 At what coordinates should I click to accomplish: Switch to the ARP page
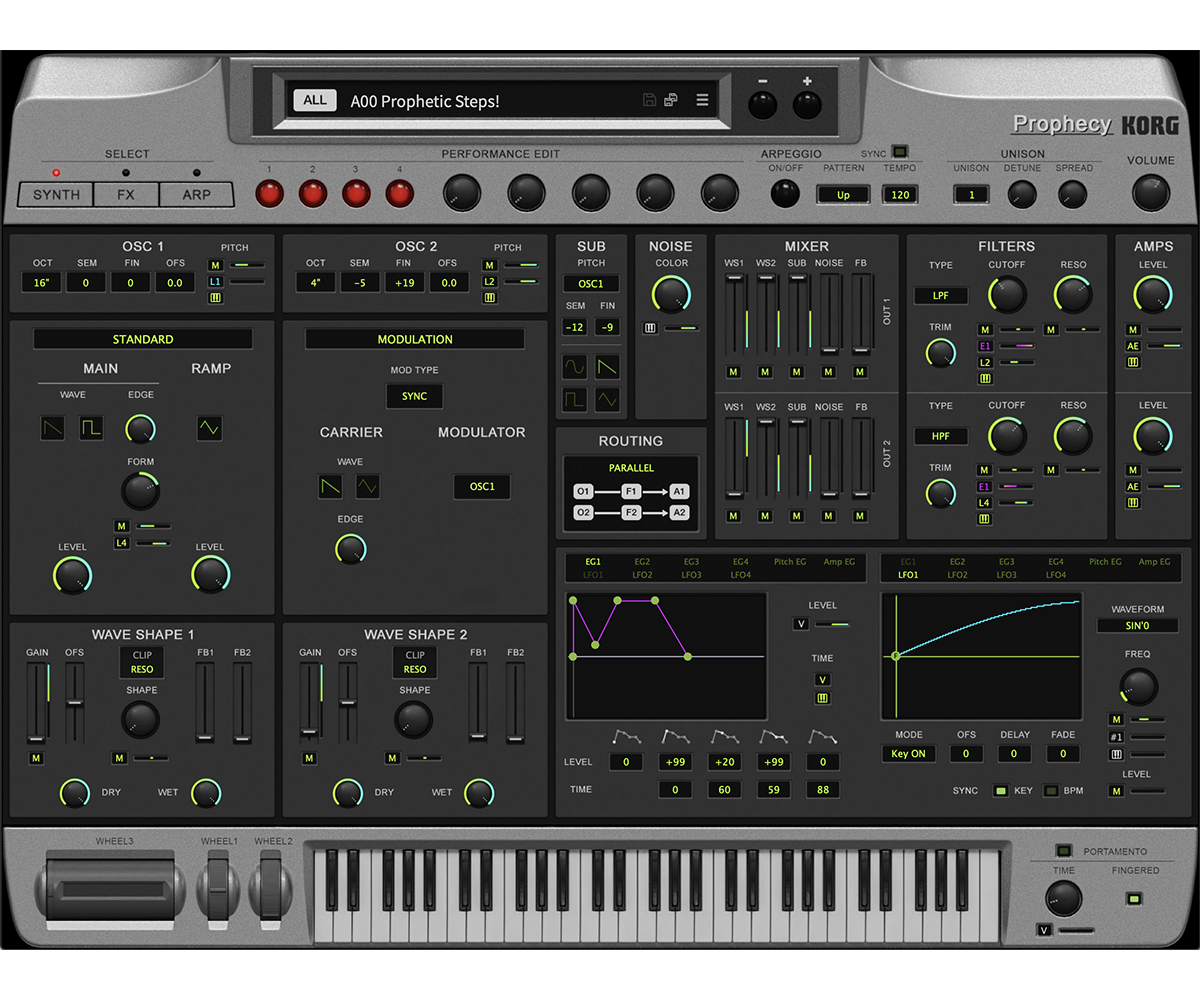[196, 194]
